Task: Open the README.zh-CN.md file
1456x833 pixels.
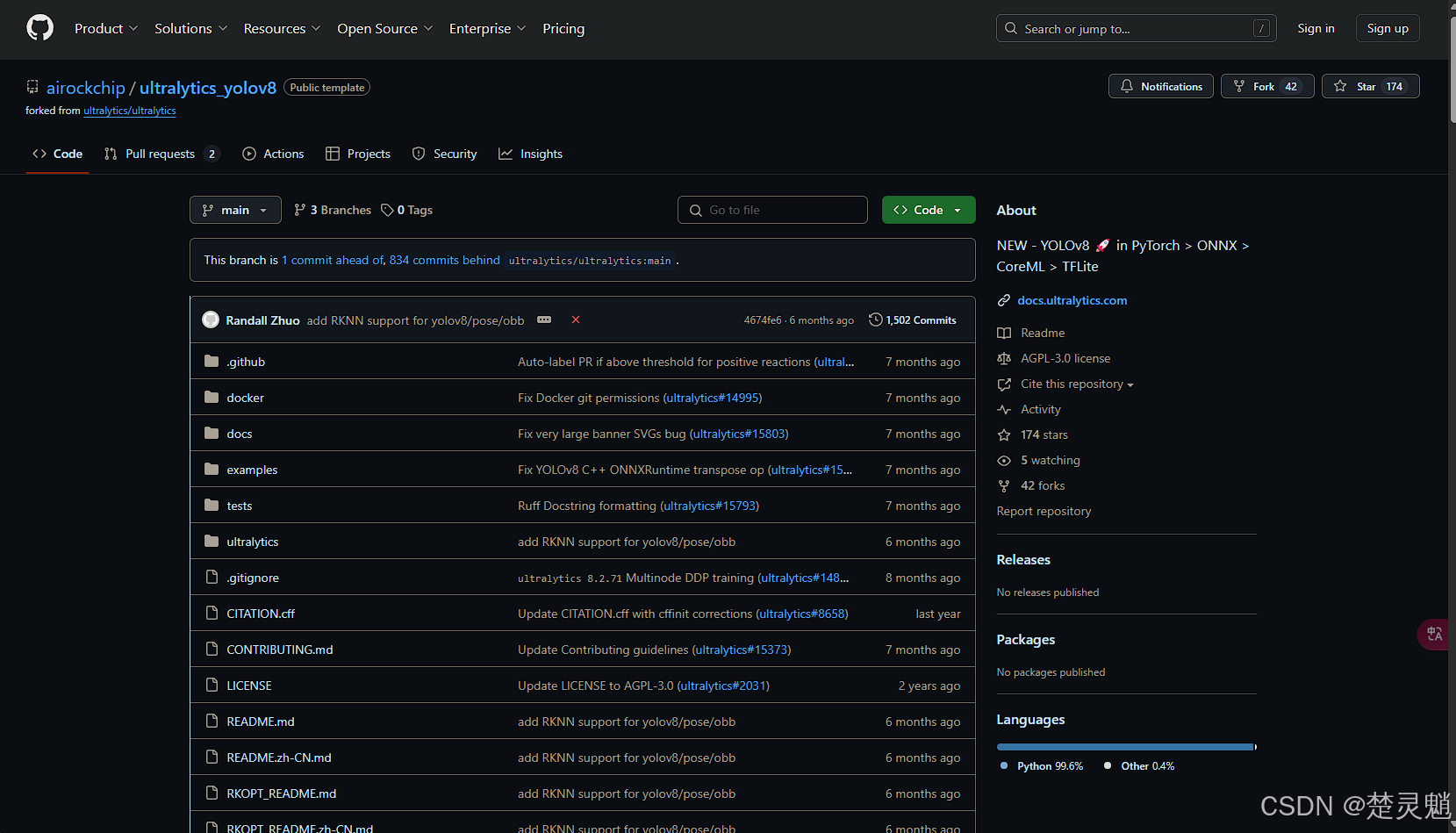Action: point(279,758)
